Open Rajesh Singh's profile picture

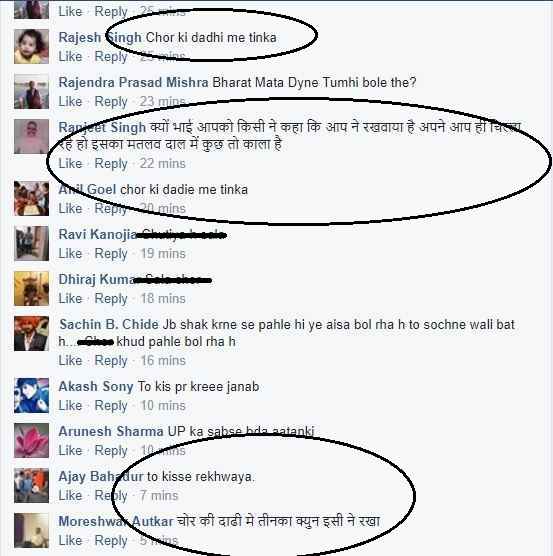coord(31,47)
